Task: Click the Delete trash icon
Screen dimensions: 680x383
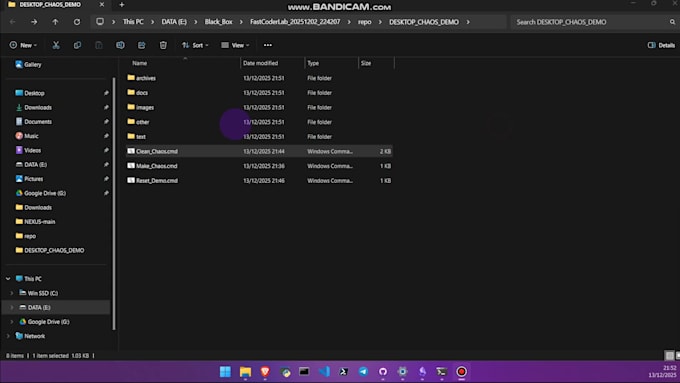Action: click(163, 45)
